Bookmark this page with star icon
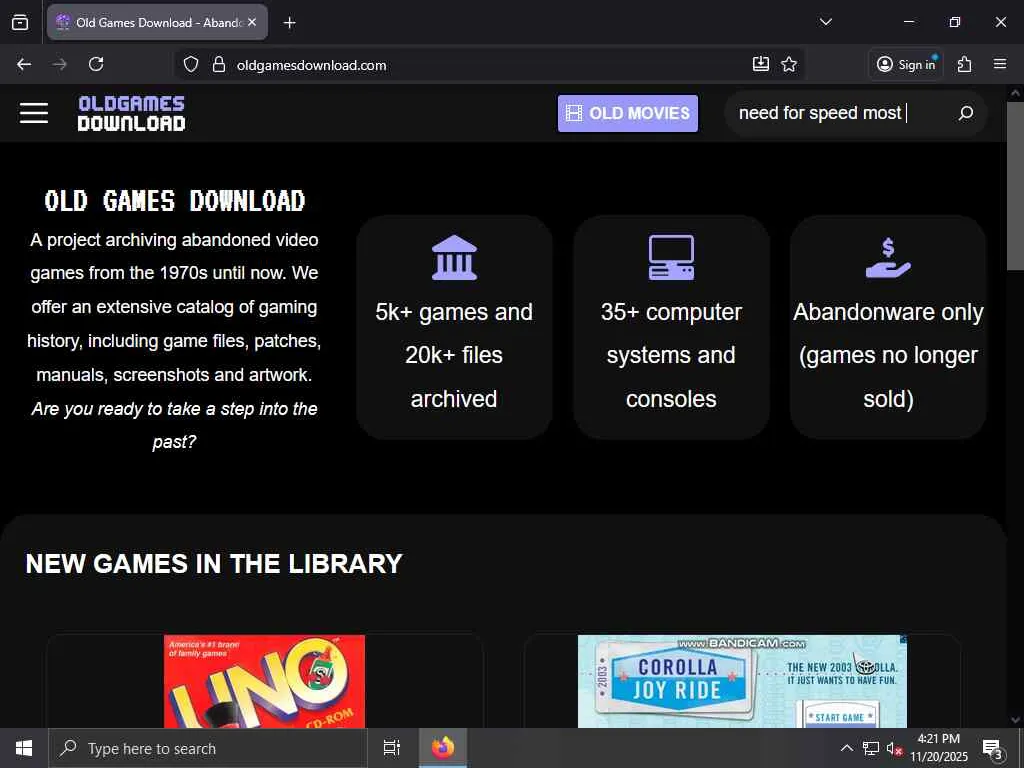 click(x=789, y=64)
